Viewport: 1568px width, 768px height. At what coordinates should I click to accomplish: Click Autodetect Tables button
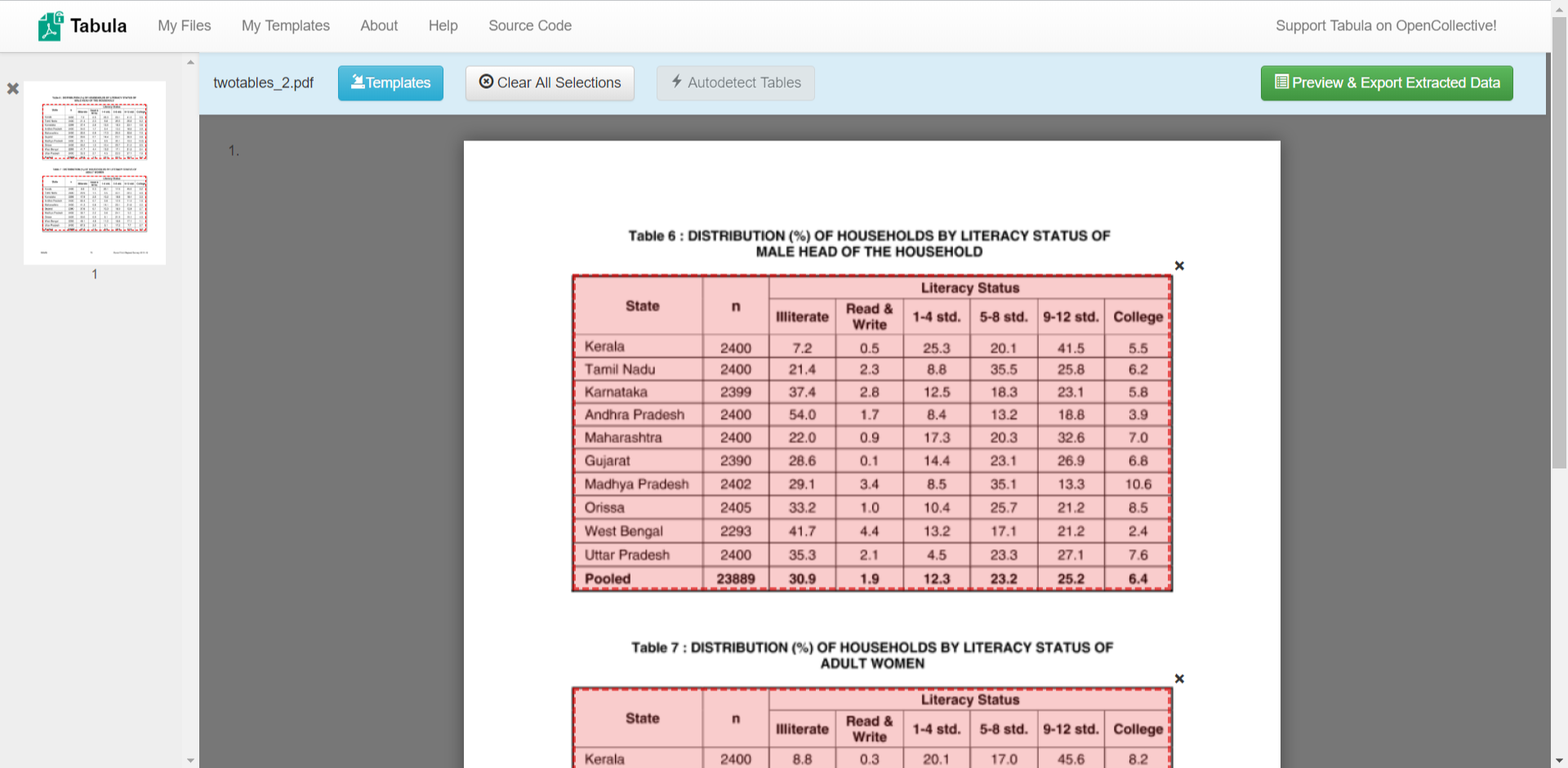(735, 83)
